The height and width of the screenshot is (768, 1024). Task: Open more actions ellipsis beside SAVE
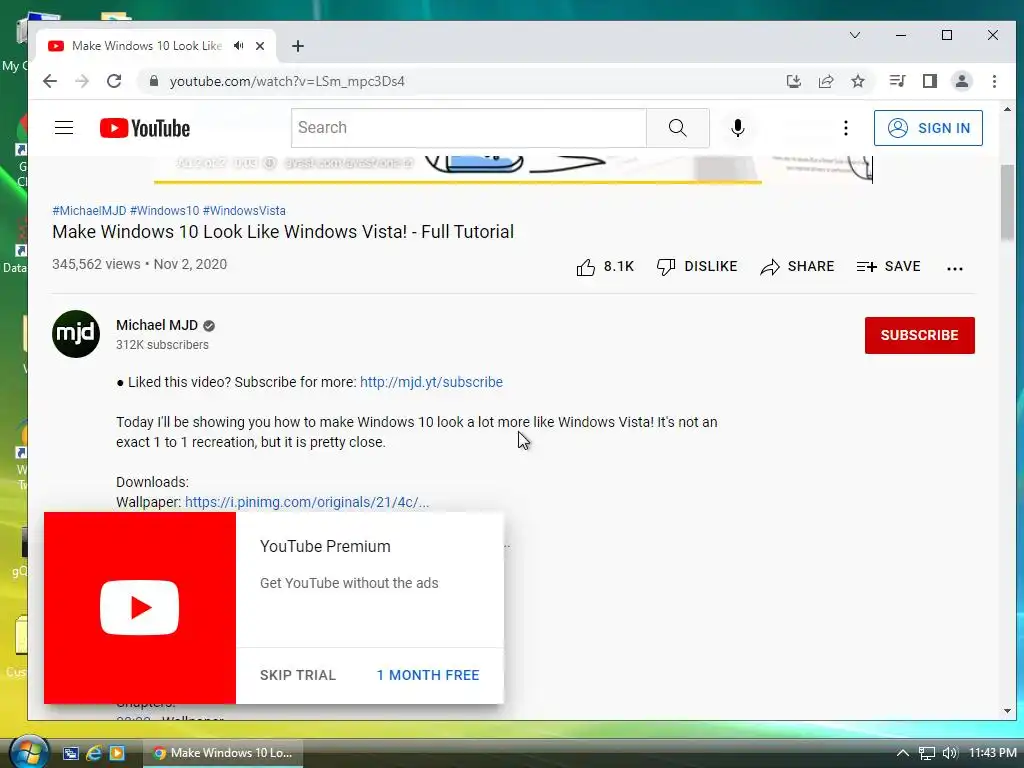[x=955, y=268]
